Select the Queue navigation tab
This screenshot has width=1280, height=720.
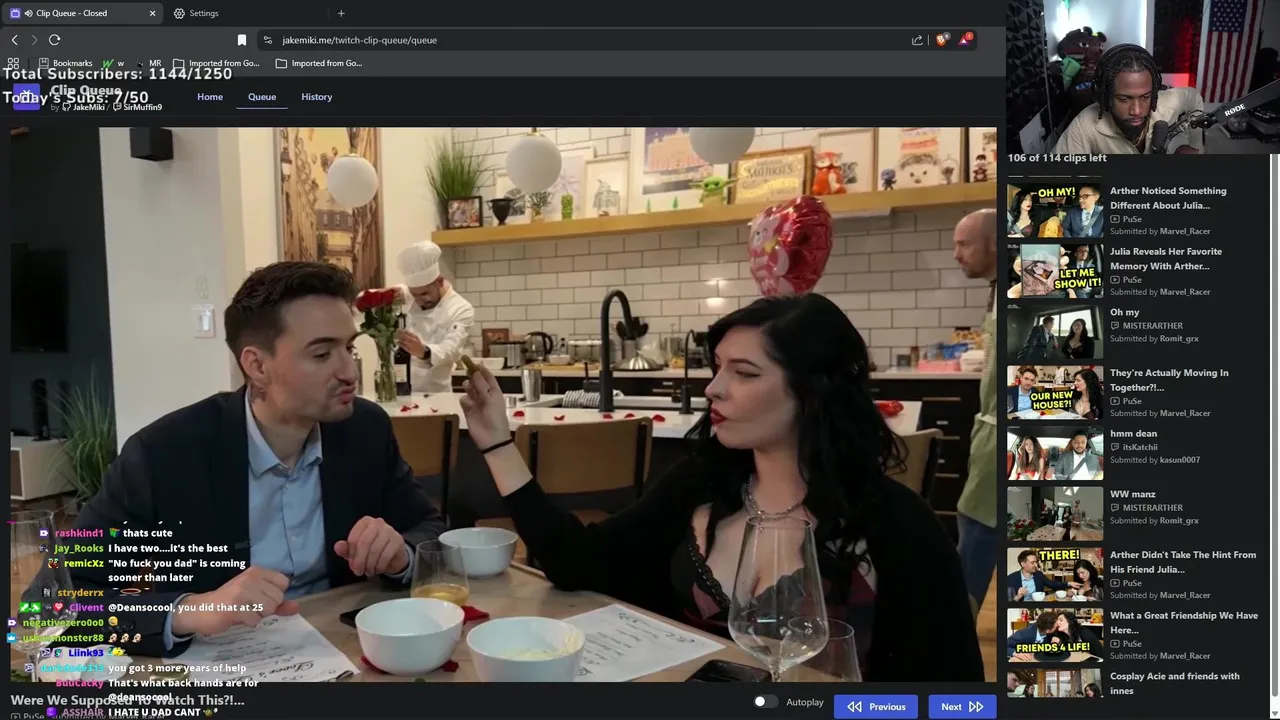coord(262,97)
